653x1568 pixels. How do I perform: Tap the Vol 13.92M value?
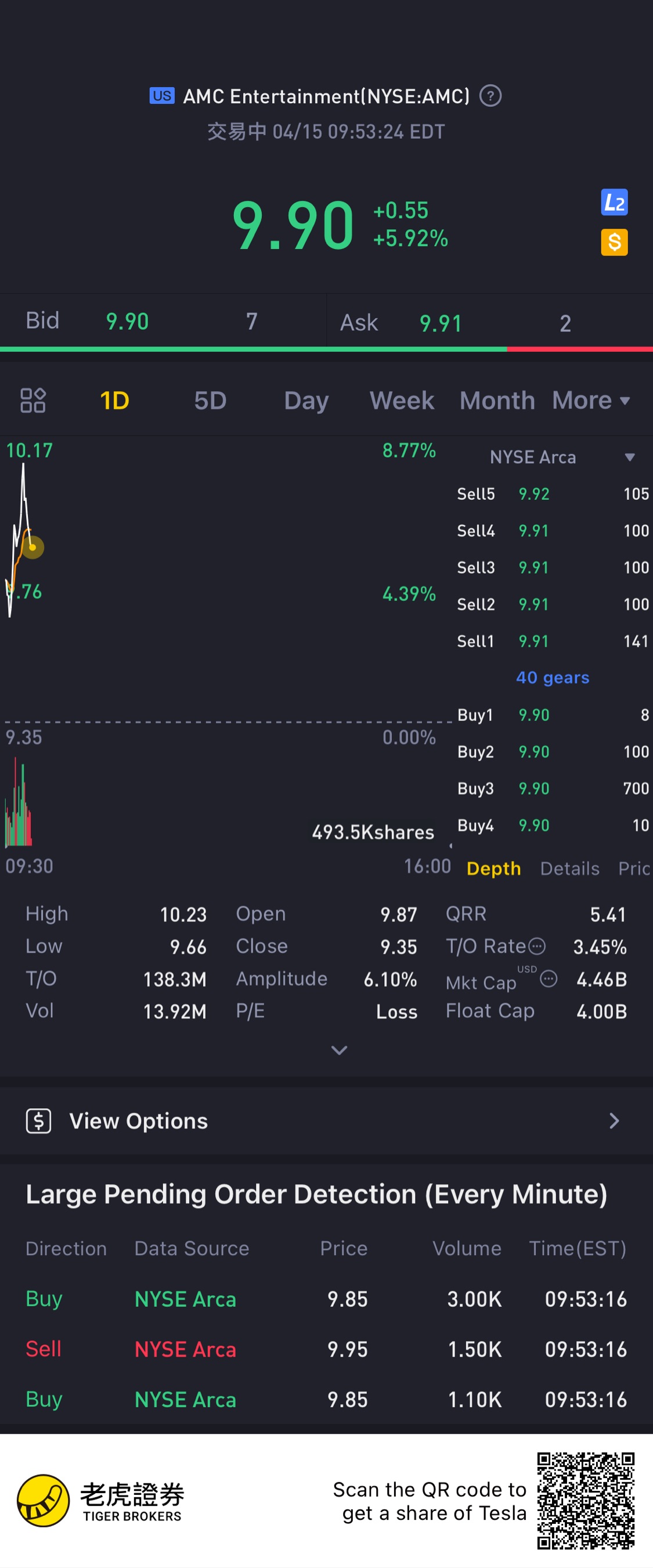tap(175, 1011)
